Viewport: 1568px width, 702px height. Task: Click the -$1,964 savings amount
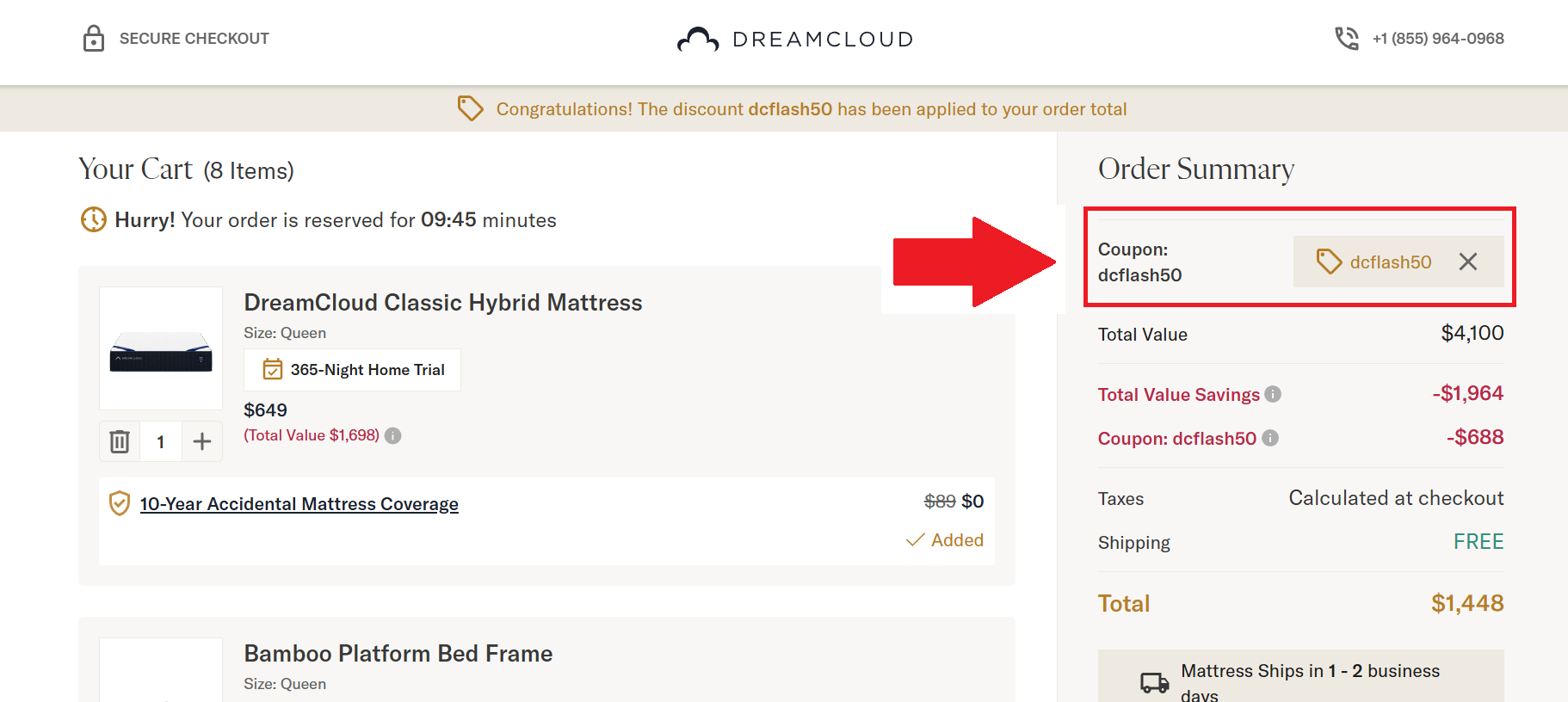(1468, 393)
